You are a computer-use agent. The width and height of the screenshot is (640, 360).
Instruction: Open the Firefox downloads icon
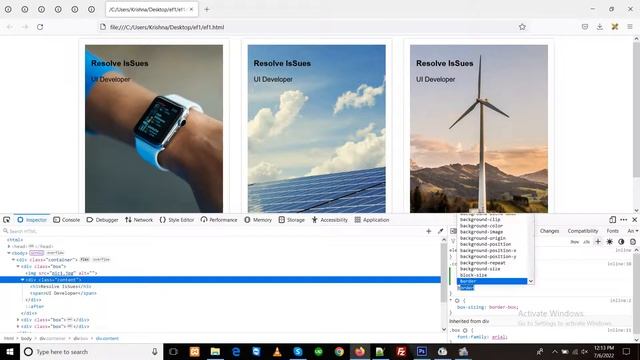tap(600, 27)
